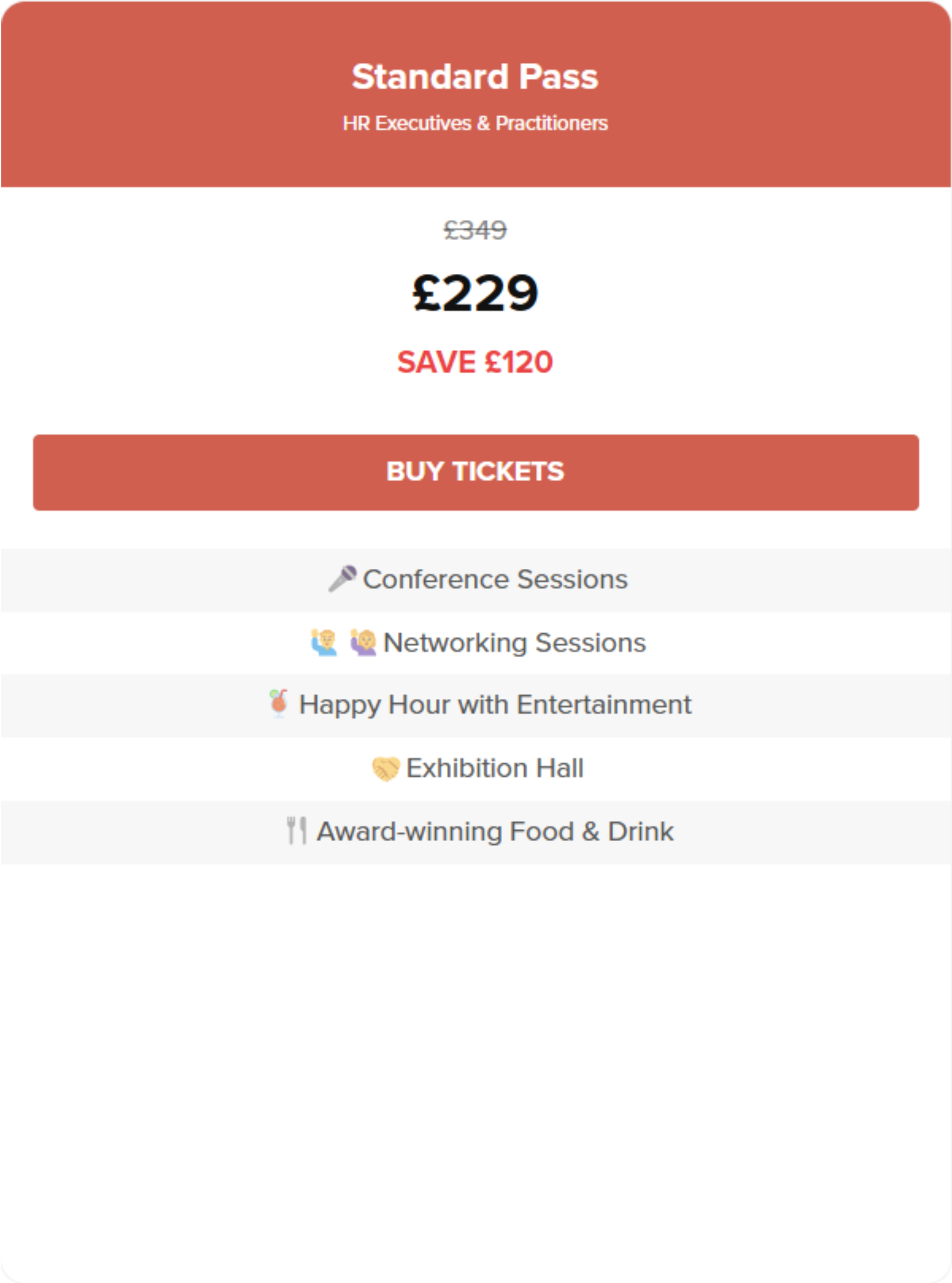Click the red Standard Pass header banner
This screenshot has height=1283, width=952.
click(476, 94)
